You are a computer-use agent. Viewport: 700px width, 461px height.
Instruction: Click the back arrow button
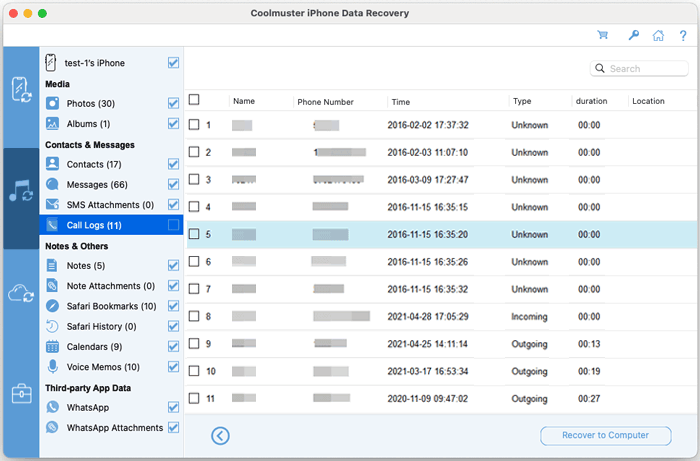221,436
